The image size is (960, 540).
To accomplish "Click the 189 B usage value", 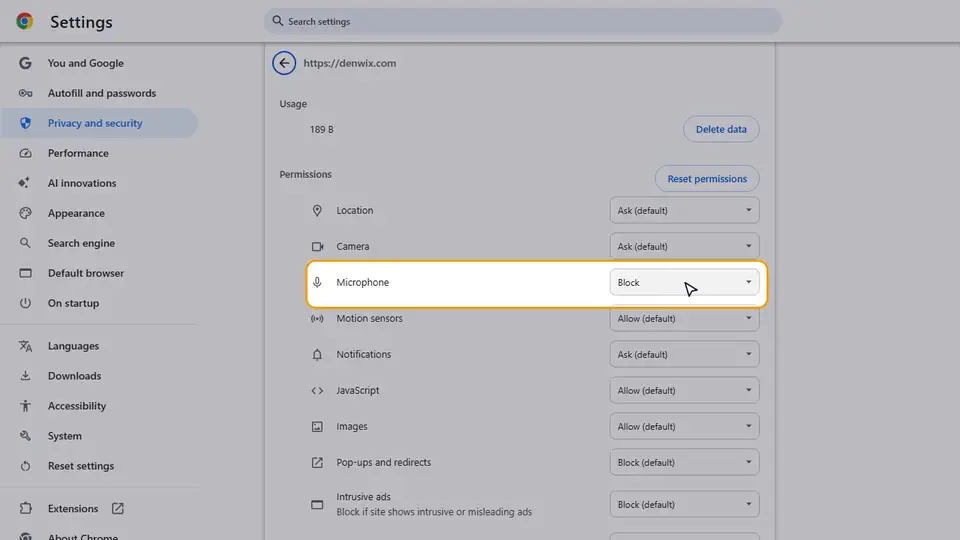I will (x=321, y=129).
